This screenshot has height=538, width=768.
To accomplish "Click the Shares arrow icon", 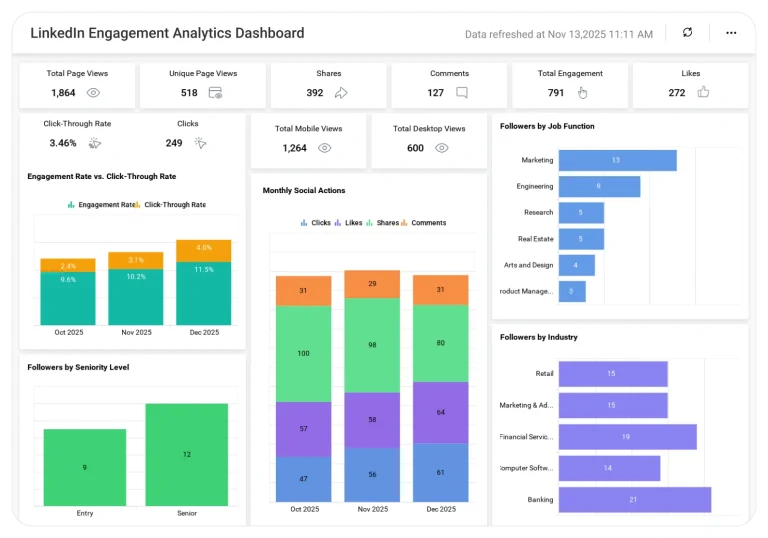I will pos(341,93).
